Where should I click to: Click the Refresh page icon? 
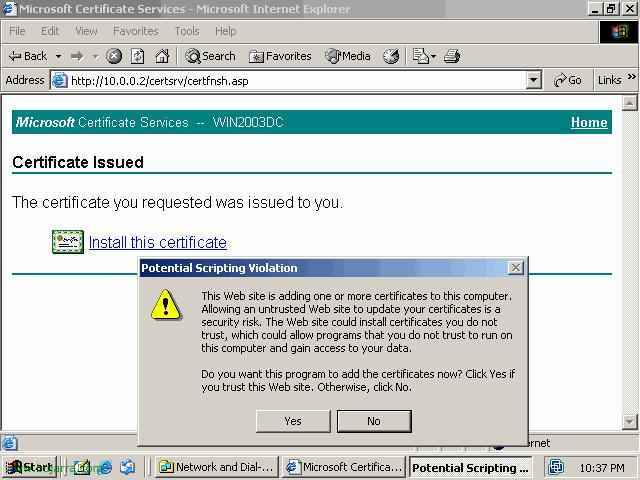pos(138,56)
